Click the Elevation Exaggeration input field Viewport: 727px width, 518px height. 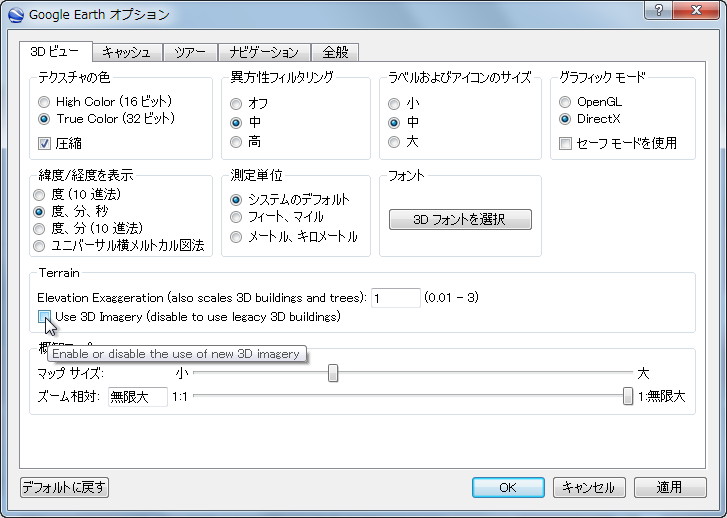coord(395,298)
